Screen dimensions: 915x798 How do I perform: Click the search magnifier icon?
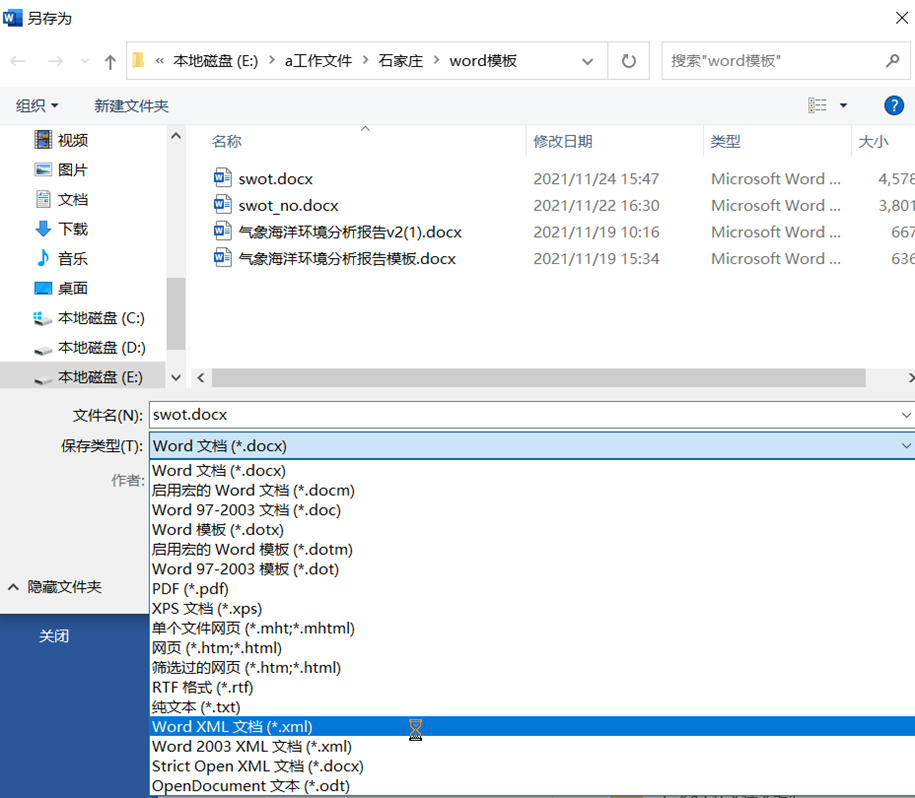click(x=892, y=60)
